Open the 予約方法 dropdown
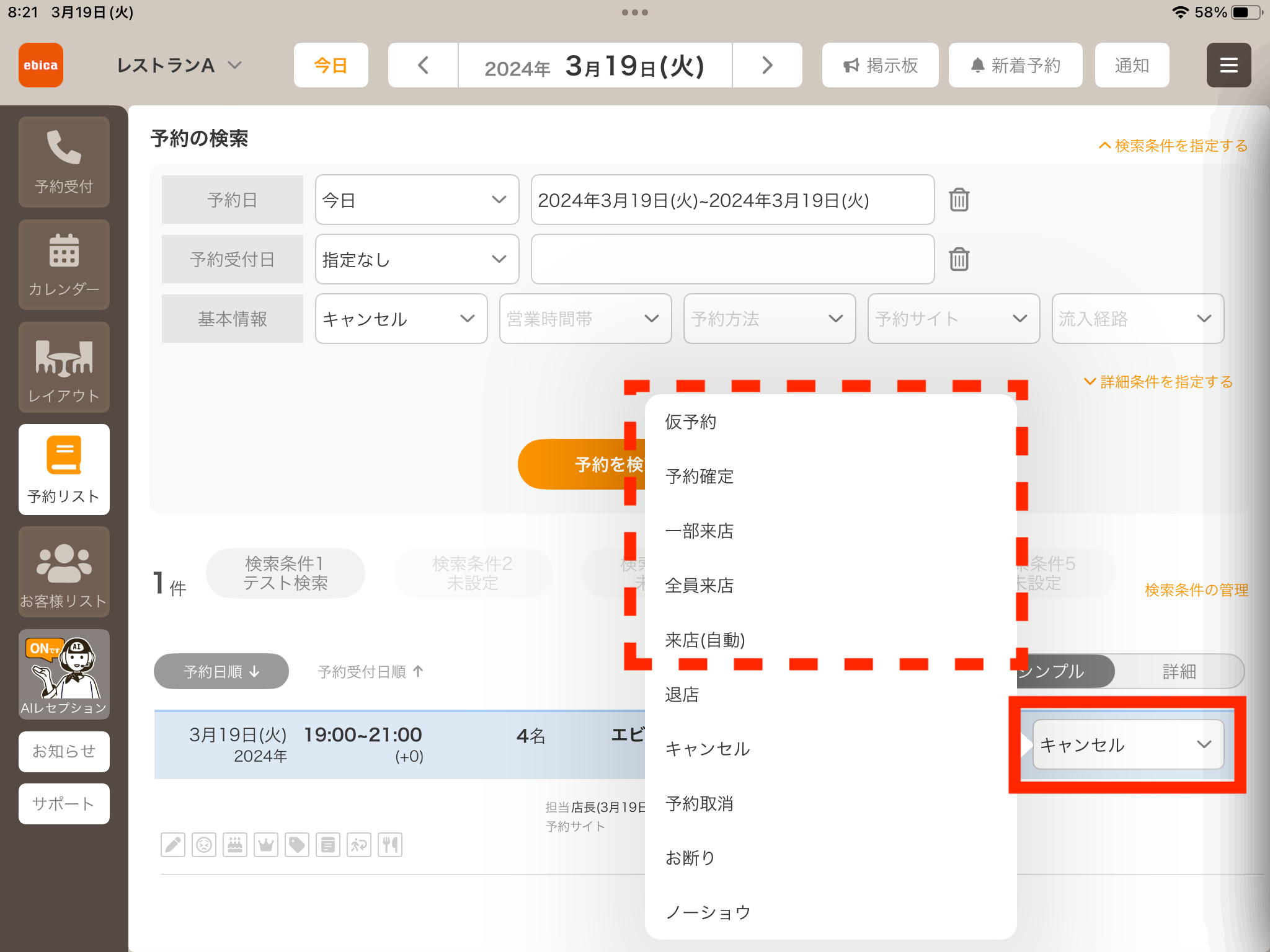 click(x=770, y=319)
